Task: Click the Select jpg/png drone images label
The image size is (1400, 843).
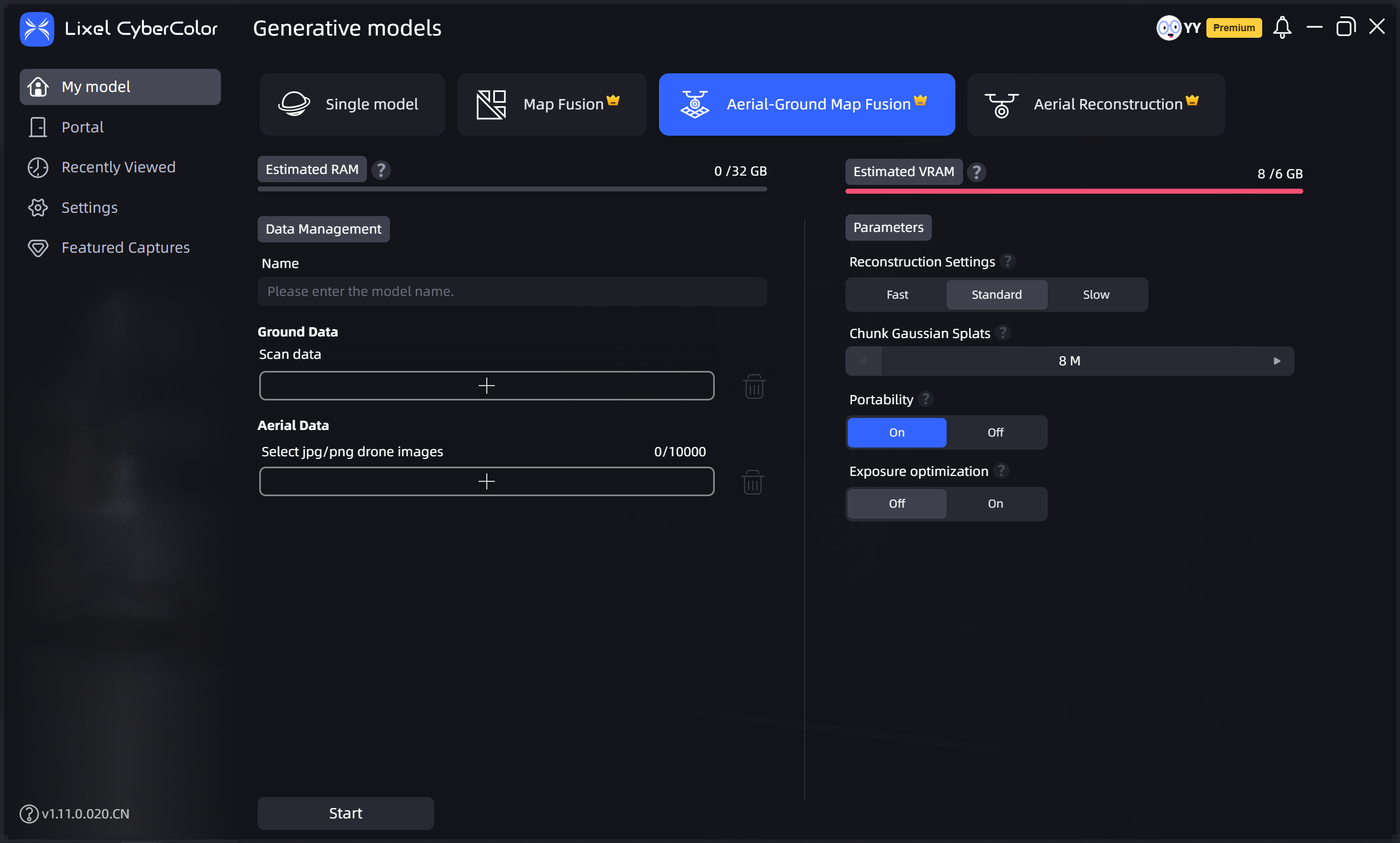Action: tap(352, 452)
